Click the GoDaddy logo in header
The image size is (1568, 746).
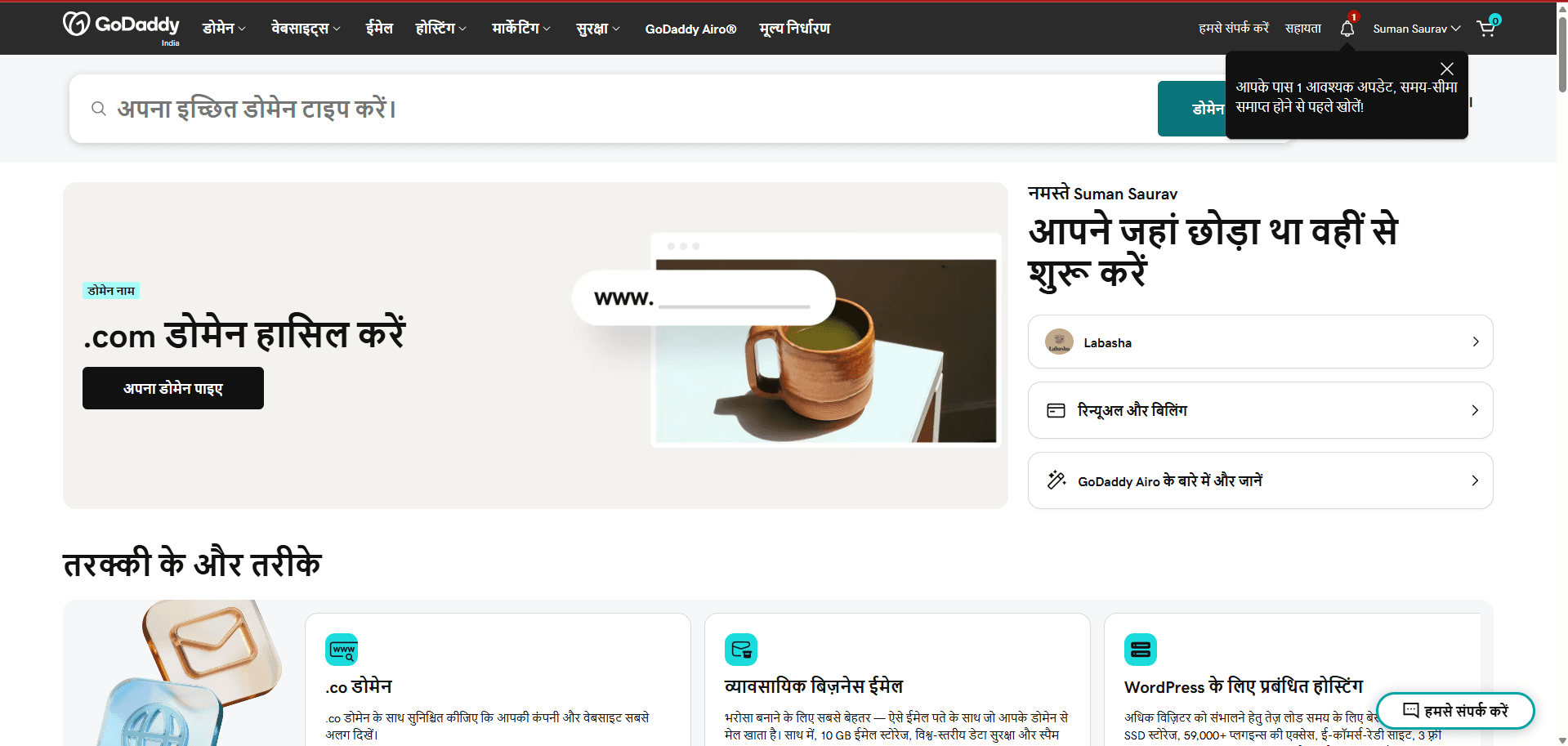pyautogui.click(x=121, y=25)
